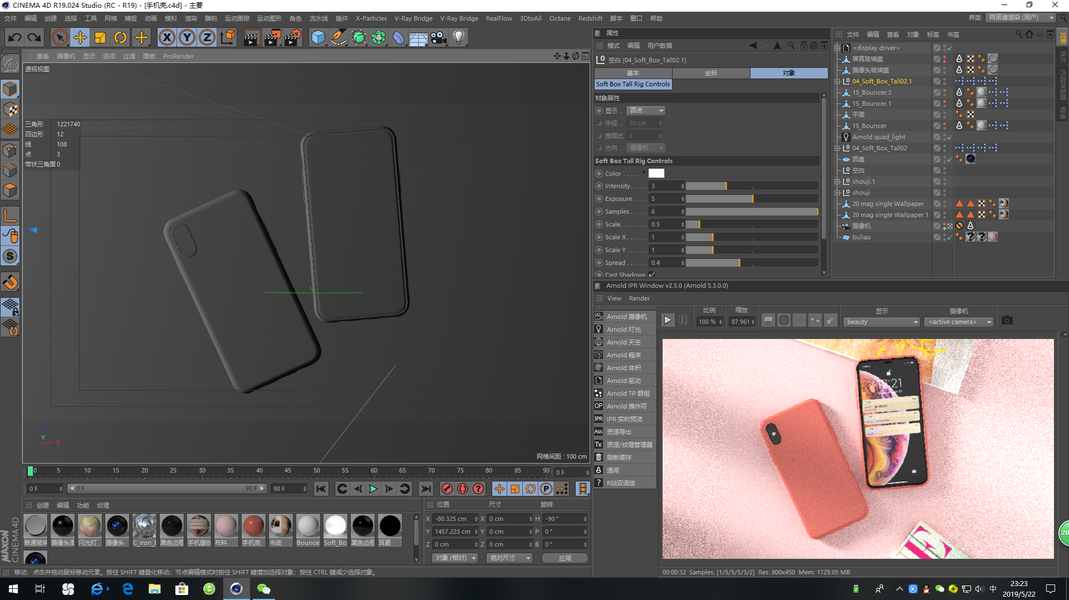This screenshot has height=600, width=1069.
Task: Click the record active objects button
Action: (x=447, y=489)
